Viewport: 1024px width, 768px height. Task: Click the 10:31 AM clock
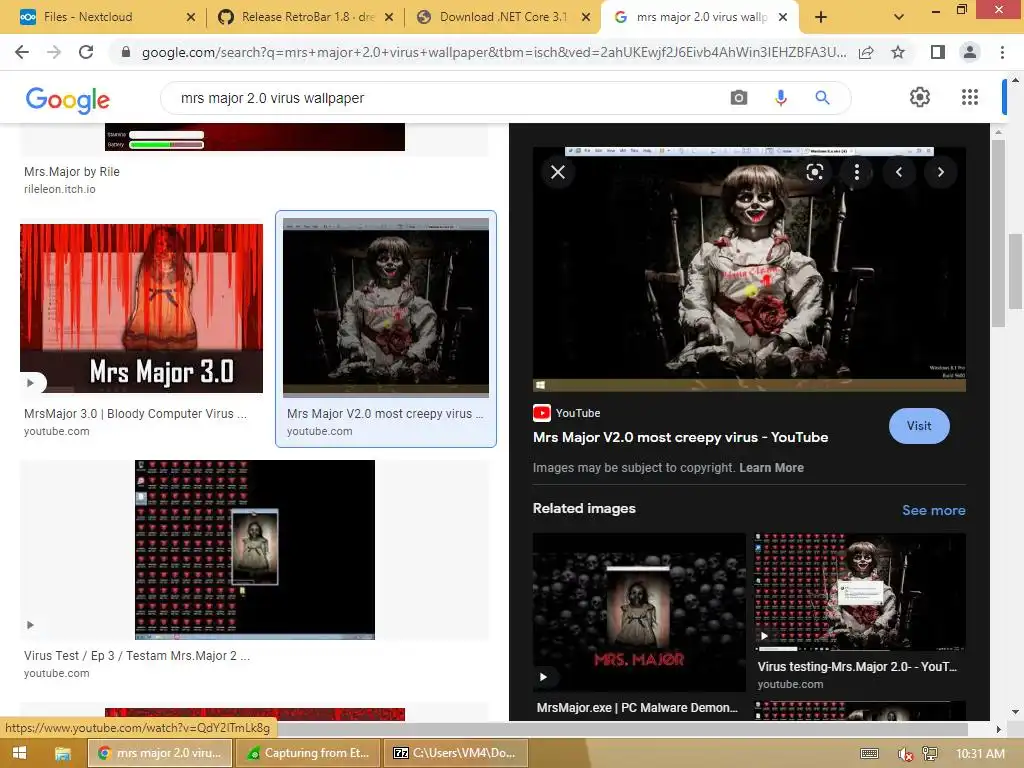point(980,754)
